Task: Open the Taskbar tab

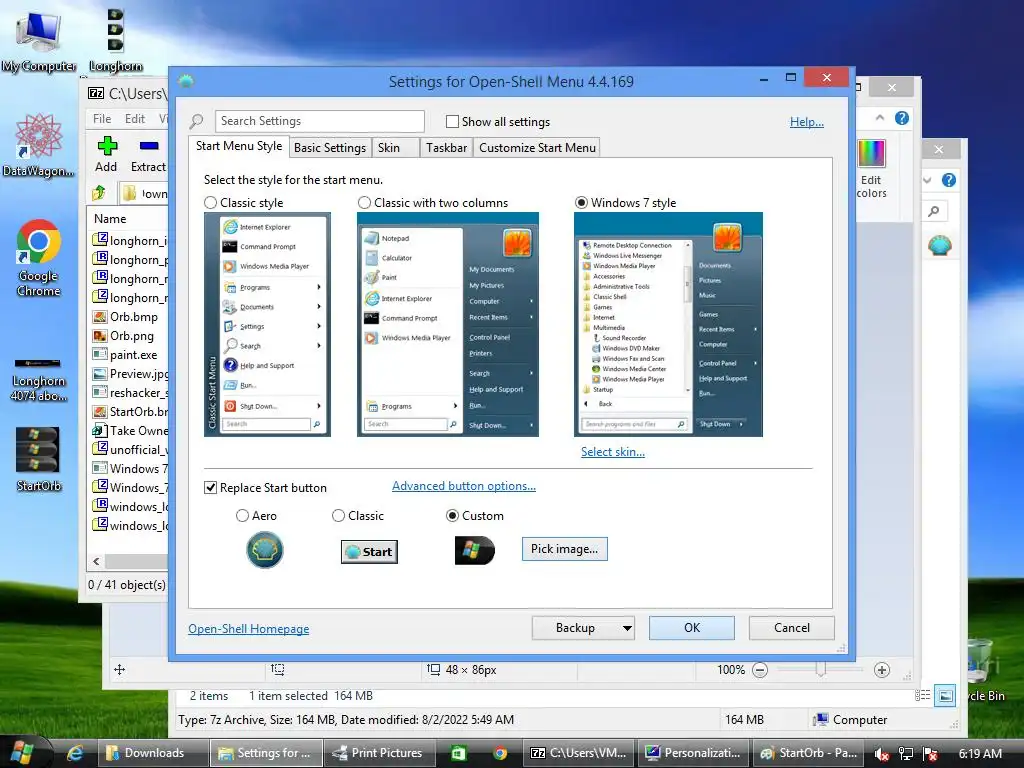Action: (447, 148)
